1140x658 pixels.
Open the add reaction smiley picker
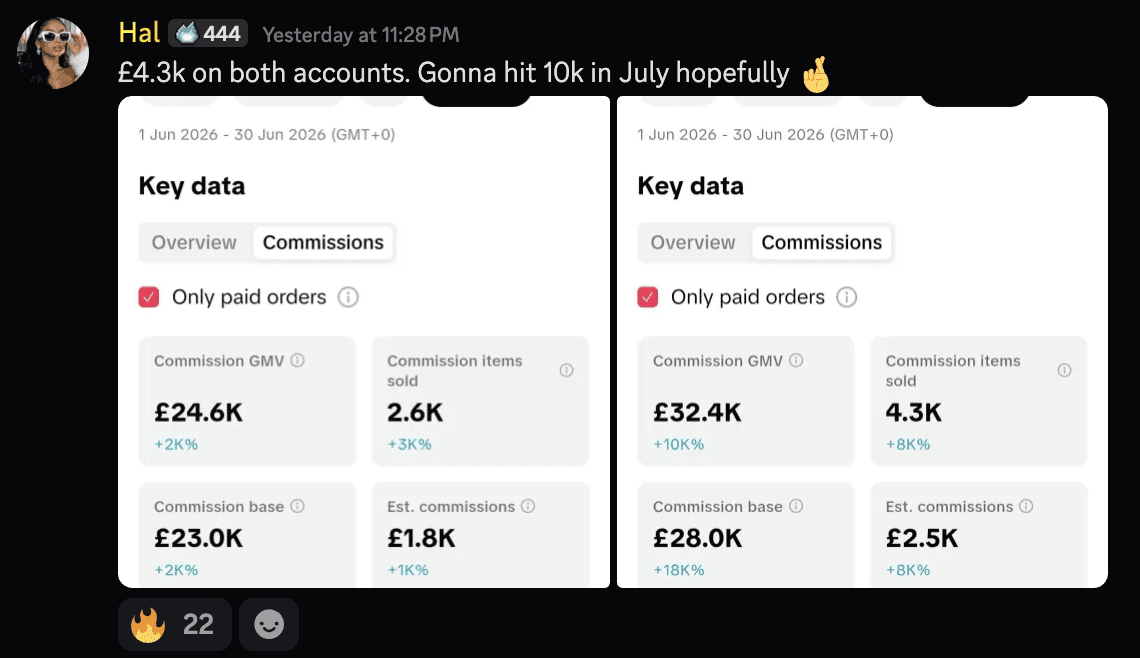269,624
